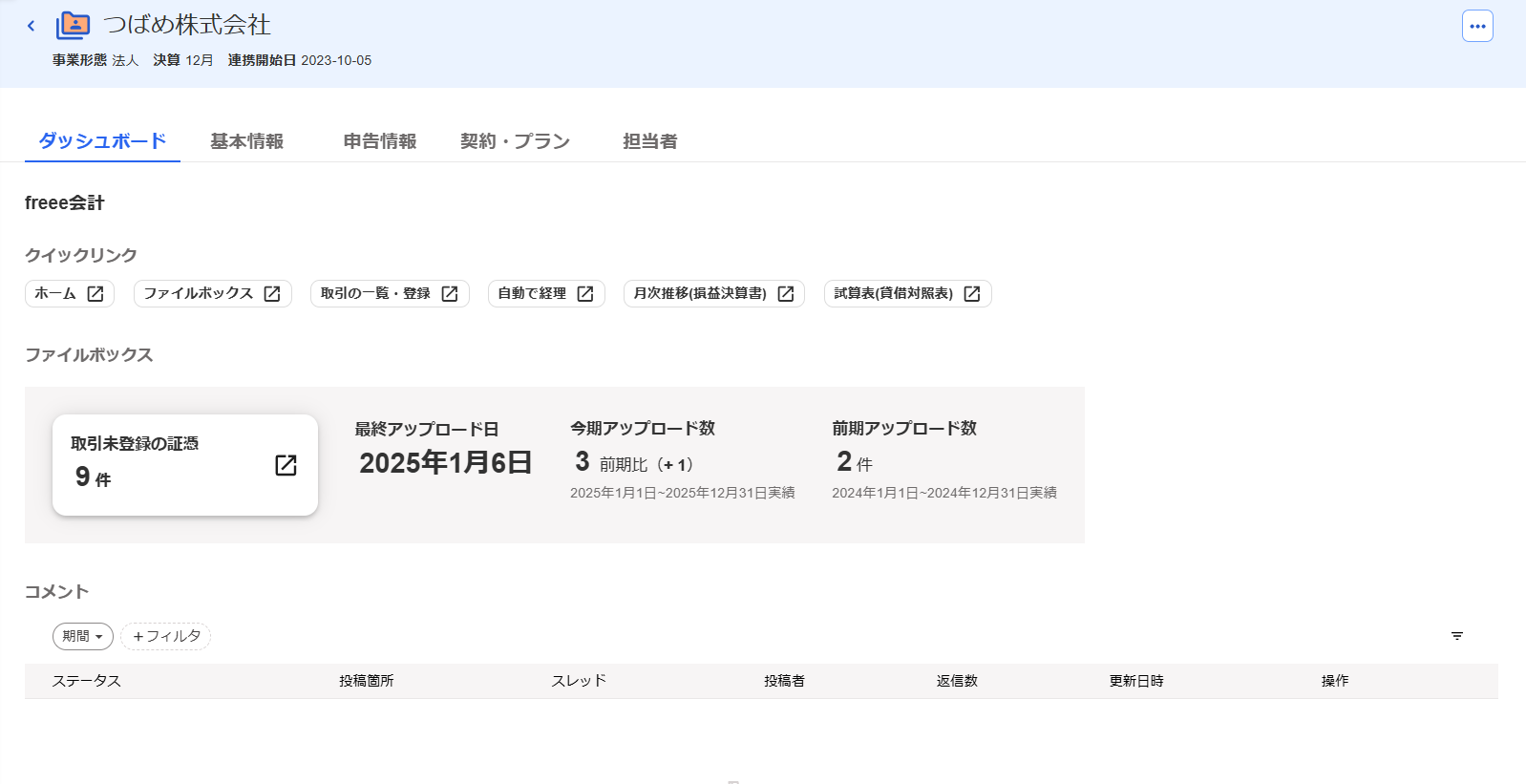Open the three-dot more options menu

(1477, 26)
